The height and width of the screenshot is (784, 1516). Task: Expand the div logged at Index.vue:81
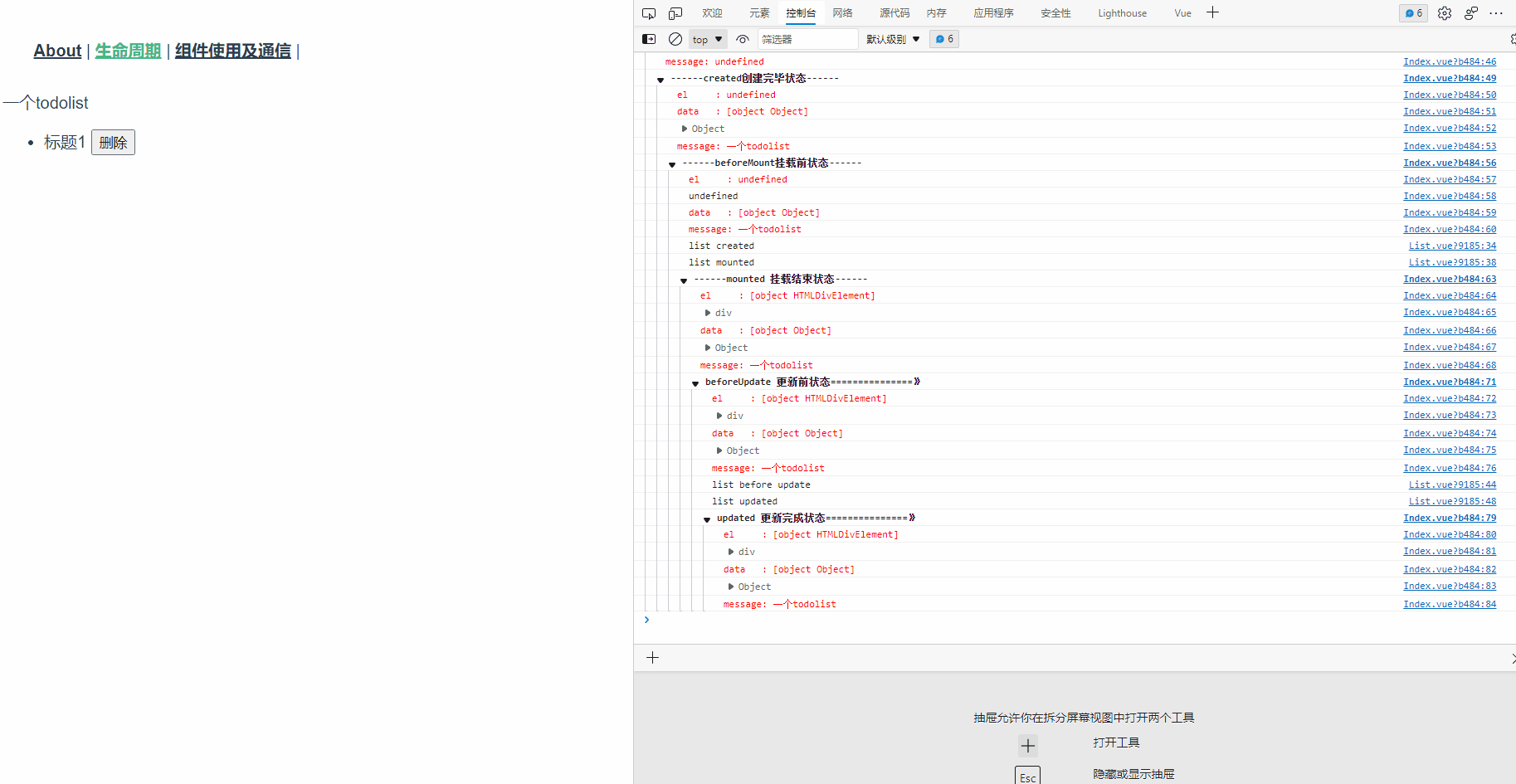[x=732, y=552]
